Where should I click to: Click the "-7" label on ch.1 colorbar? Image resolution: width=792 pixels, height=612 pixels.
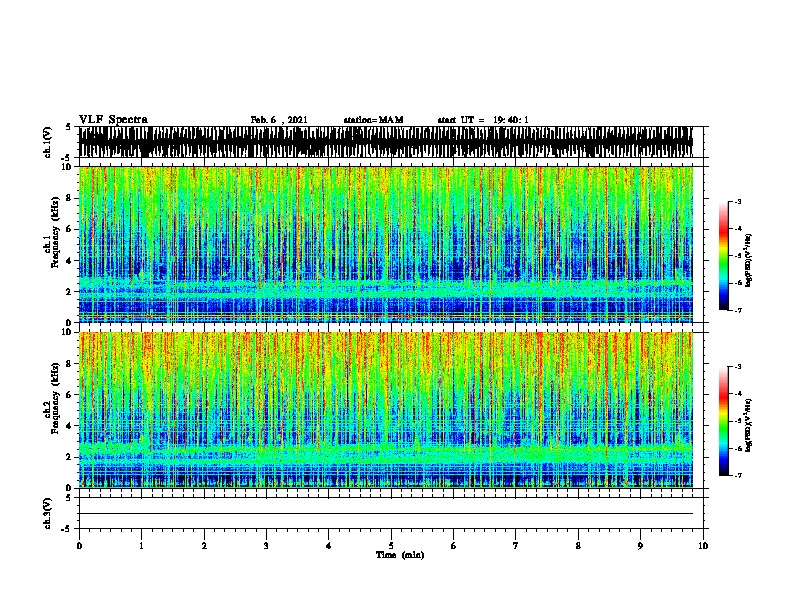(738, 310)
